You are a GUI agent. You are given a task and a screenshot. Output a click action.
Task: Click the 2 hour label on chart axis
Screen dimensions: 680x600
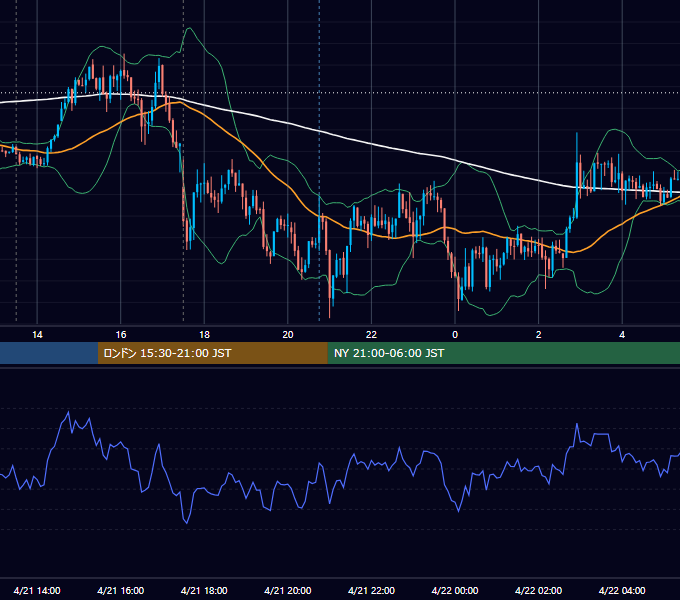coord(539,335)
